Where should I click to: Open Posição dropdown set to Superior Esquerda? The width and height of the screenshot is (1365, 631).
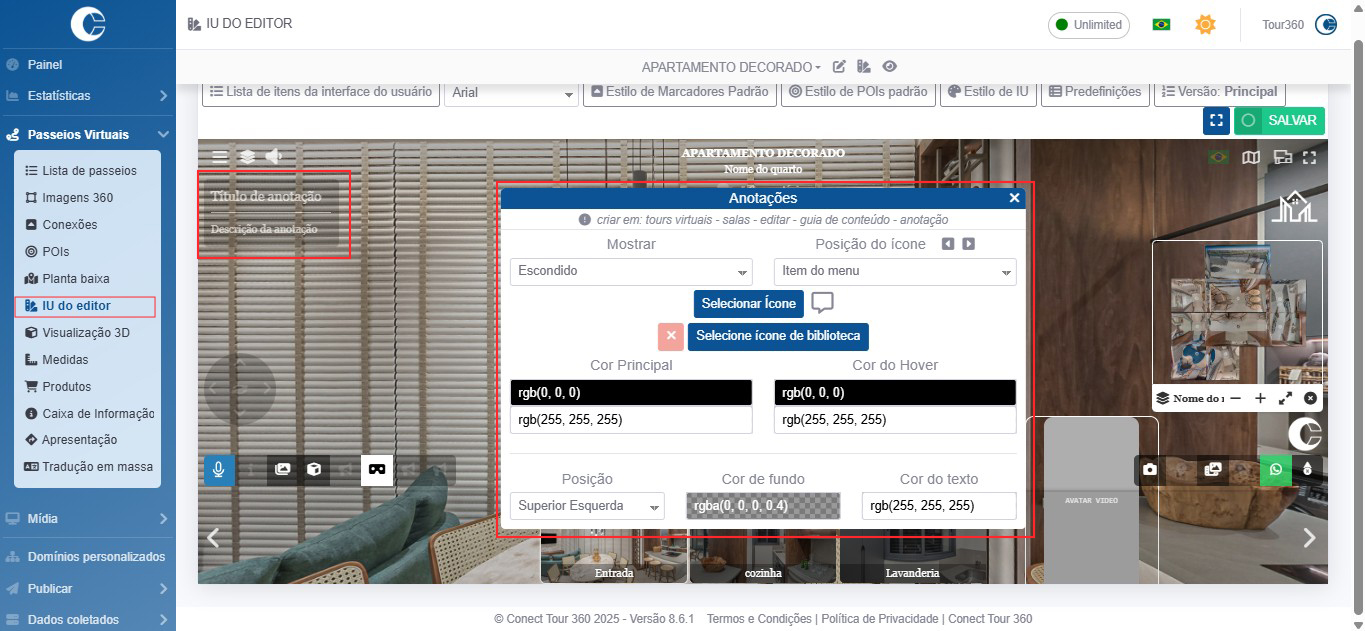coord(586,506)
